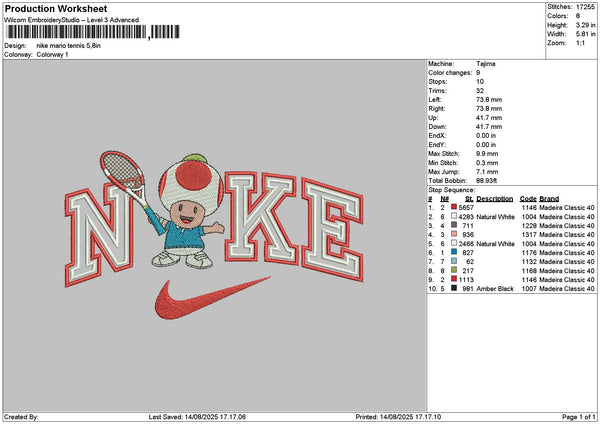The width and height of the screenshot is (600, 424).
Task: Click the Height value '3.29 in'
Action: 585,25
